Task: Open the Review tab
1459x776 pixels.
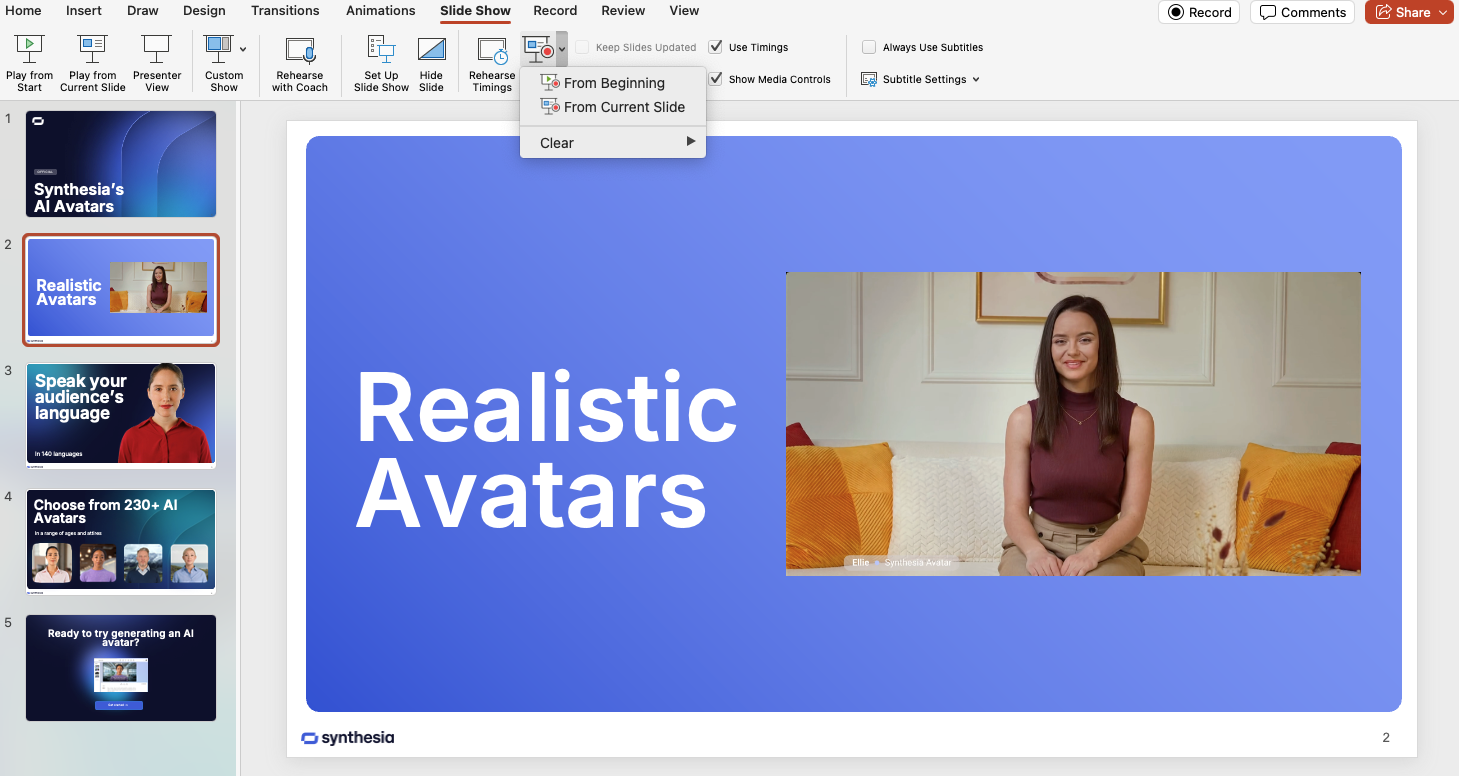Action: pyautogui.click(x=623, y=10)
